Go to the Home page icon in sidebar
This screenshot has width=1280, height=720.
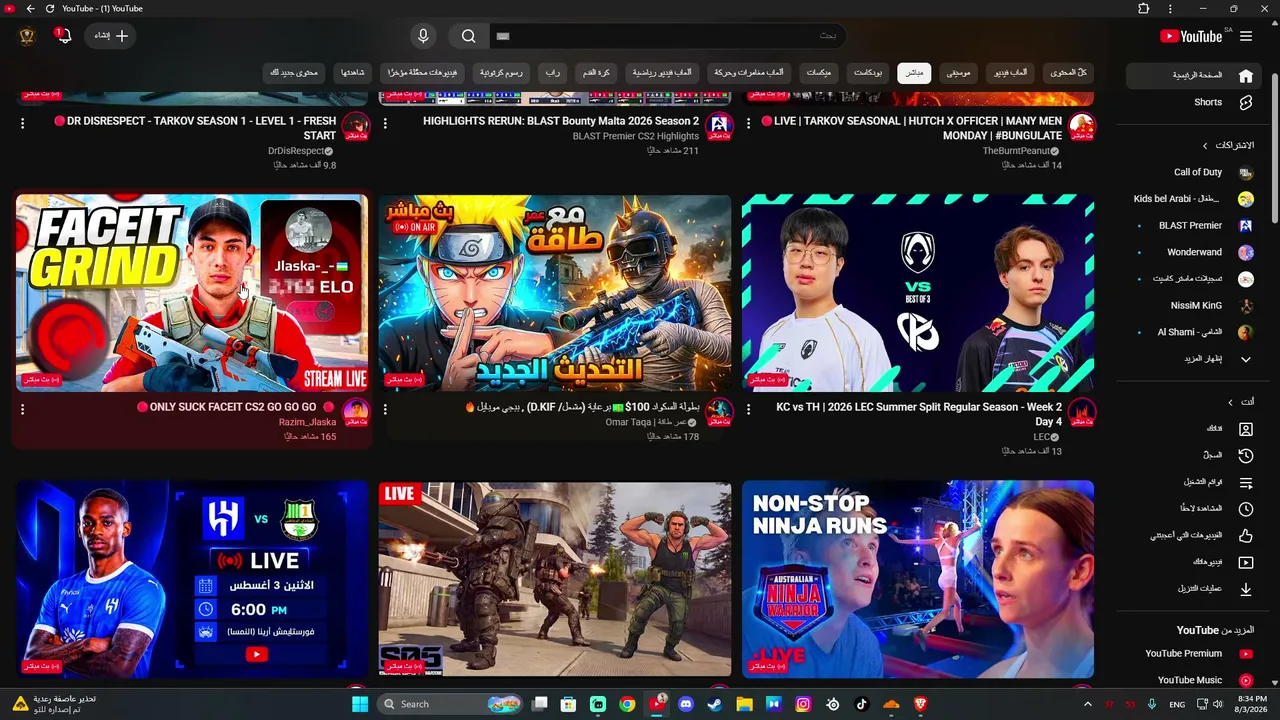click(1246, 76)
